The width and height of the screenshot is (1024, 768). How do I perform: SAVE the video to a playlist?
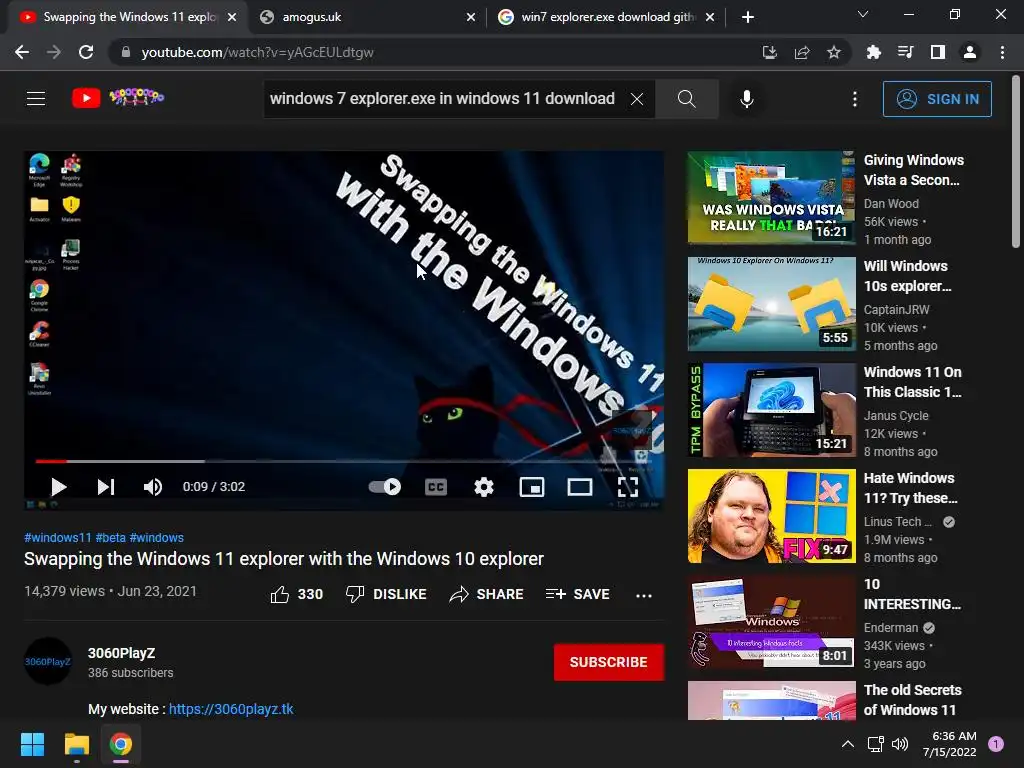[x=578, y=594]
